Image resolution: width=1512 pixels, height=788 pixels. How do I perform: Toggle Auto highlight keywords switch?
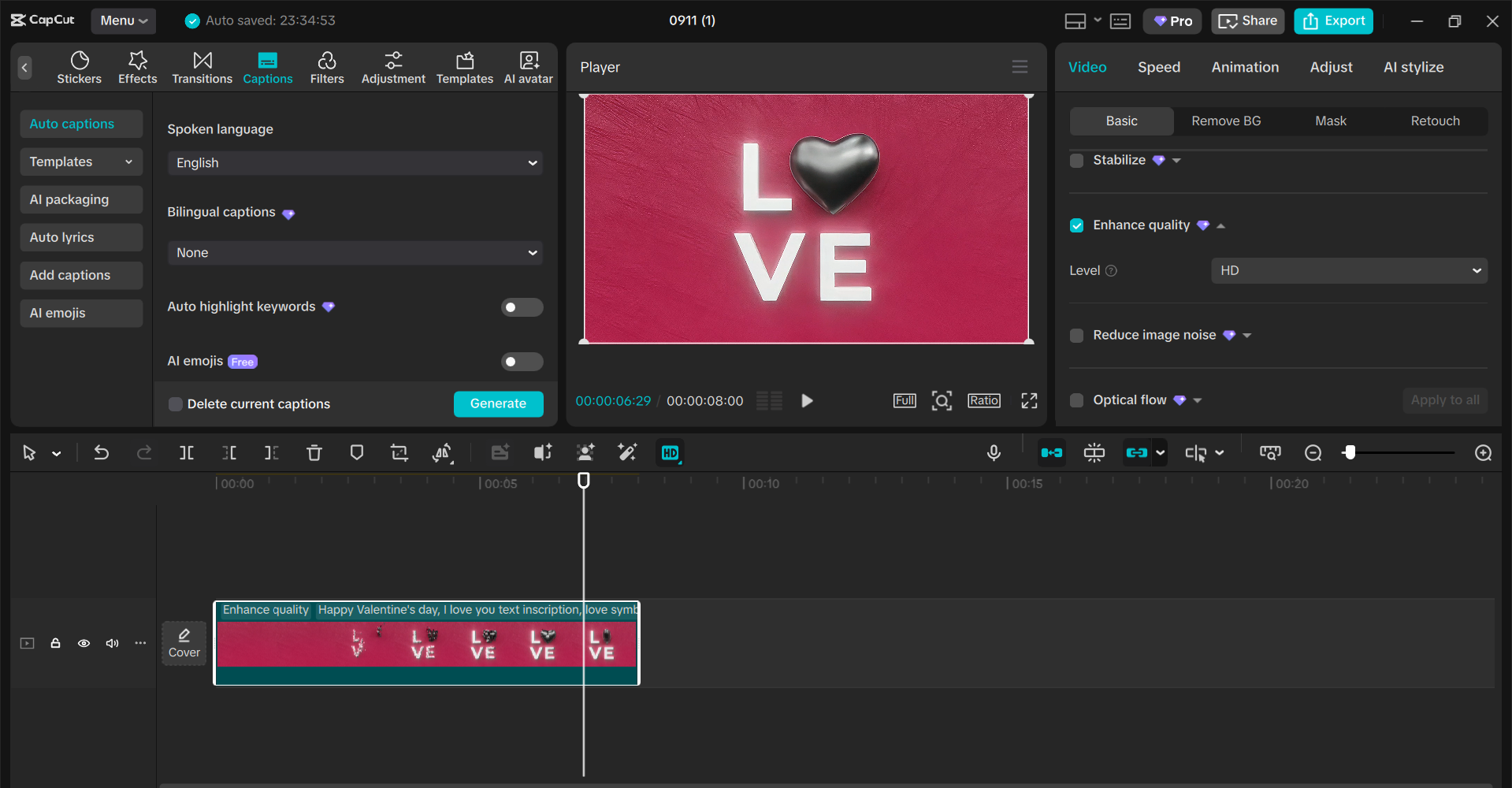(x=522, y=307)
